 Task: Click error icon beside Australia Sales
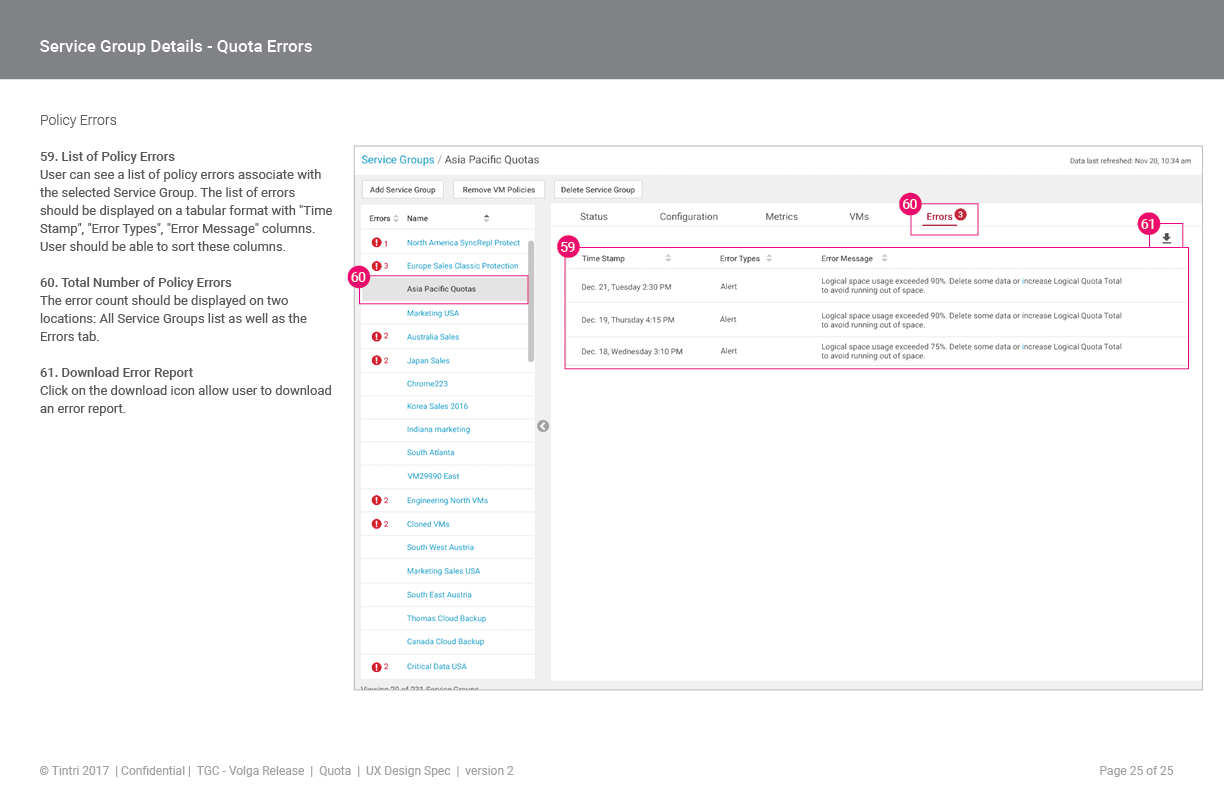(377, 337)
